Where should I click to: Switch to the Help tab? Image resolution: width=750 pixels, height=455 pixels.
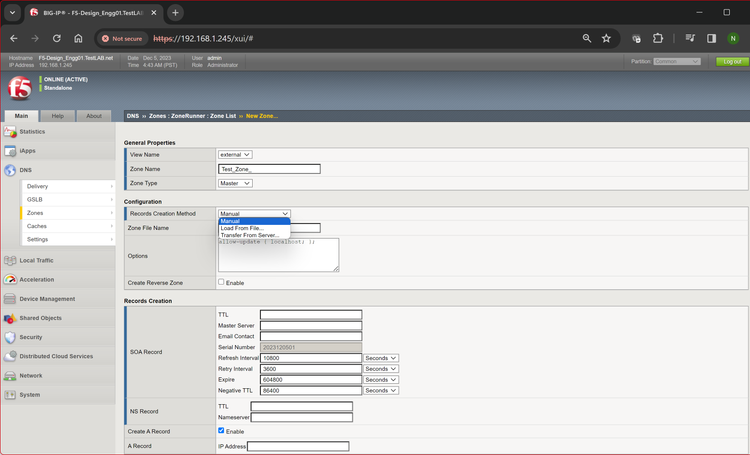[x=57, y=116]
